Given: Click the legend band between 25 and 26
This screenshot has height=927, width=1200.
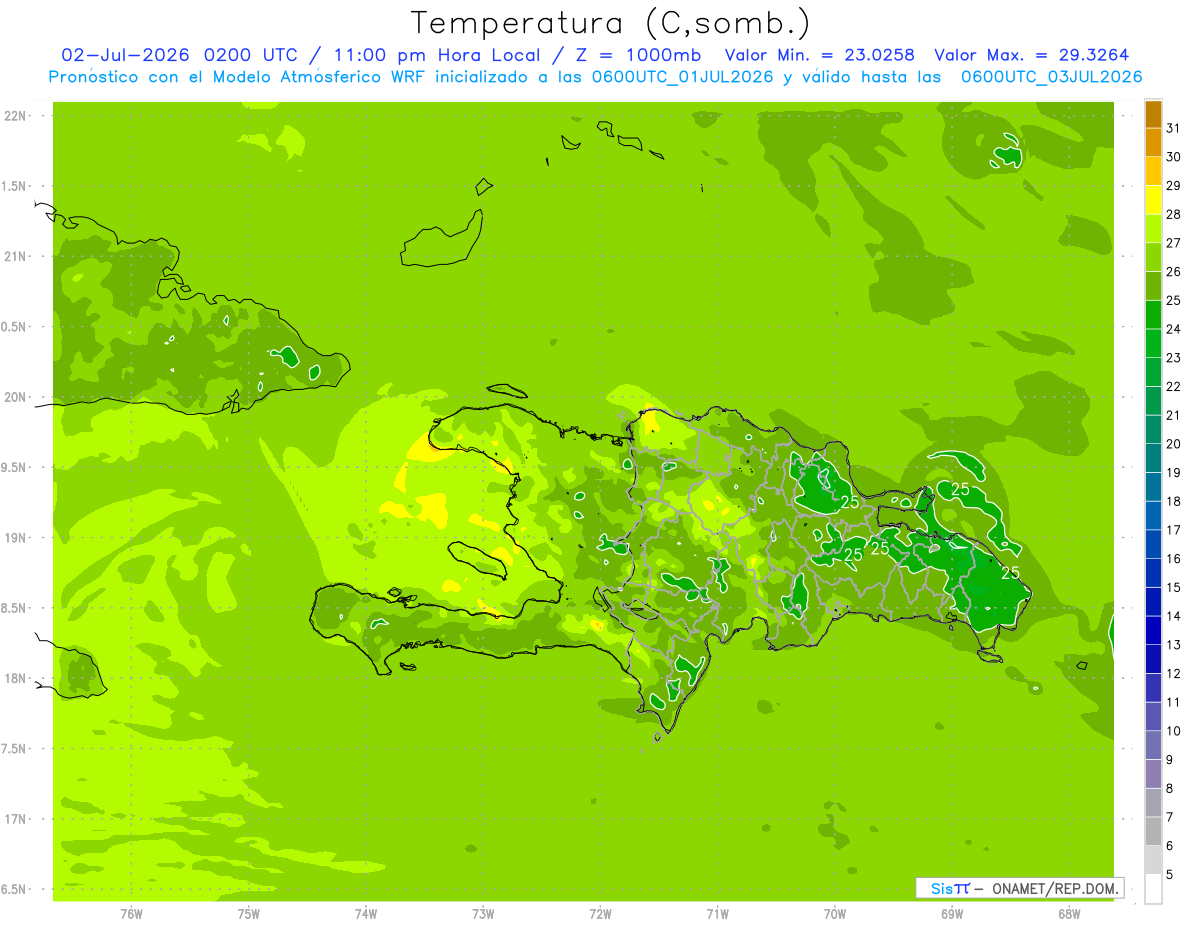Looking at the screenshot, I should click(x=1153, y=286).
